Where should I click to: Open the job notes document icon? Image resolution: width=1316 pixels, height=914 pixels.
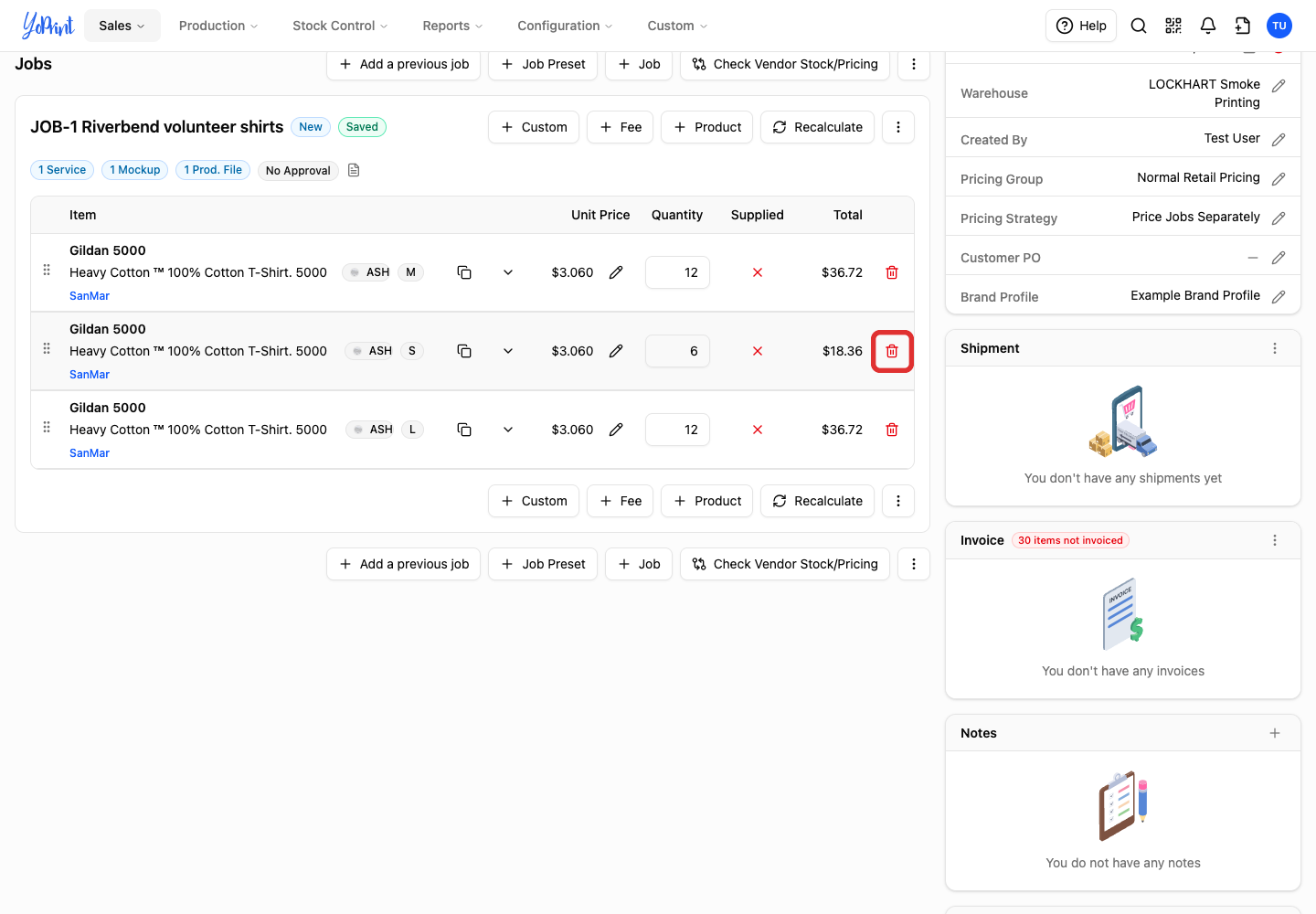point(354,170)
